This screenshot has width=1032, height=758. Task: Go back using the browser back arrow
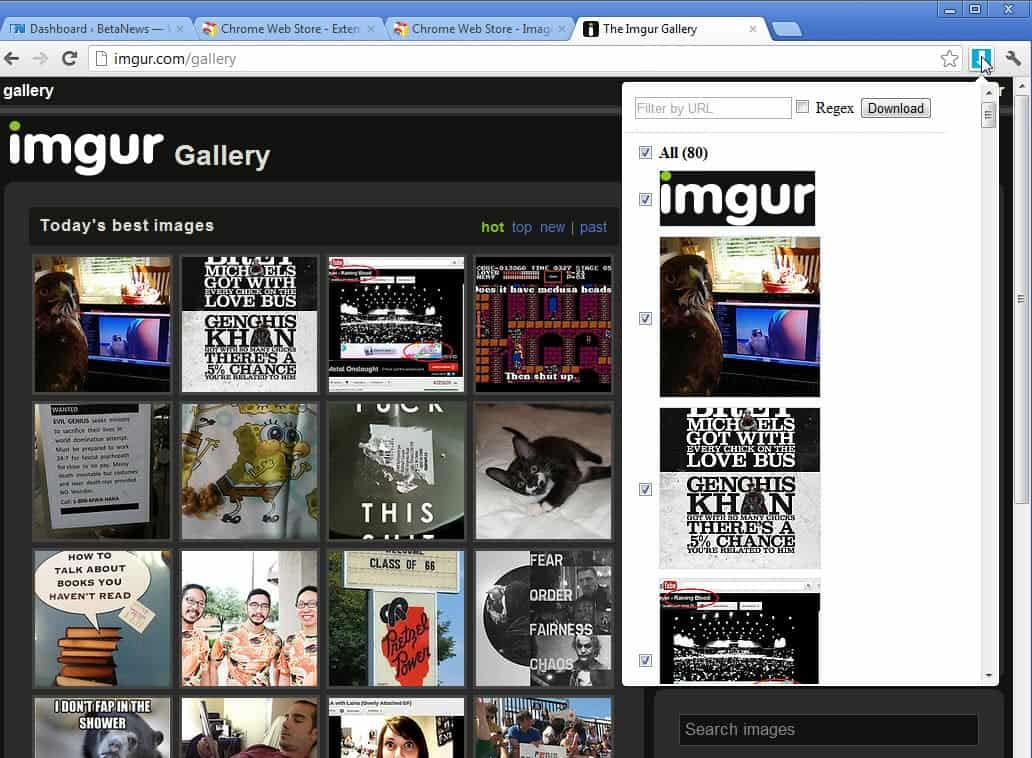click(x=13, y=59)
